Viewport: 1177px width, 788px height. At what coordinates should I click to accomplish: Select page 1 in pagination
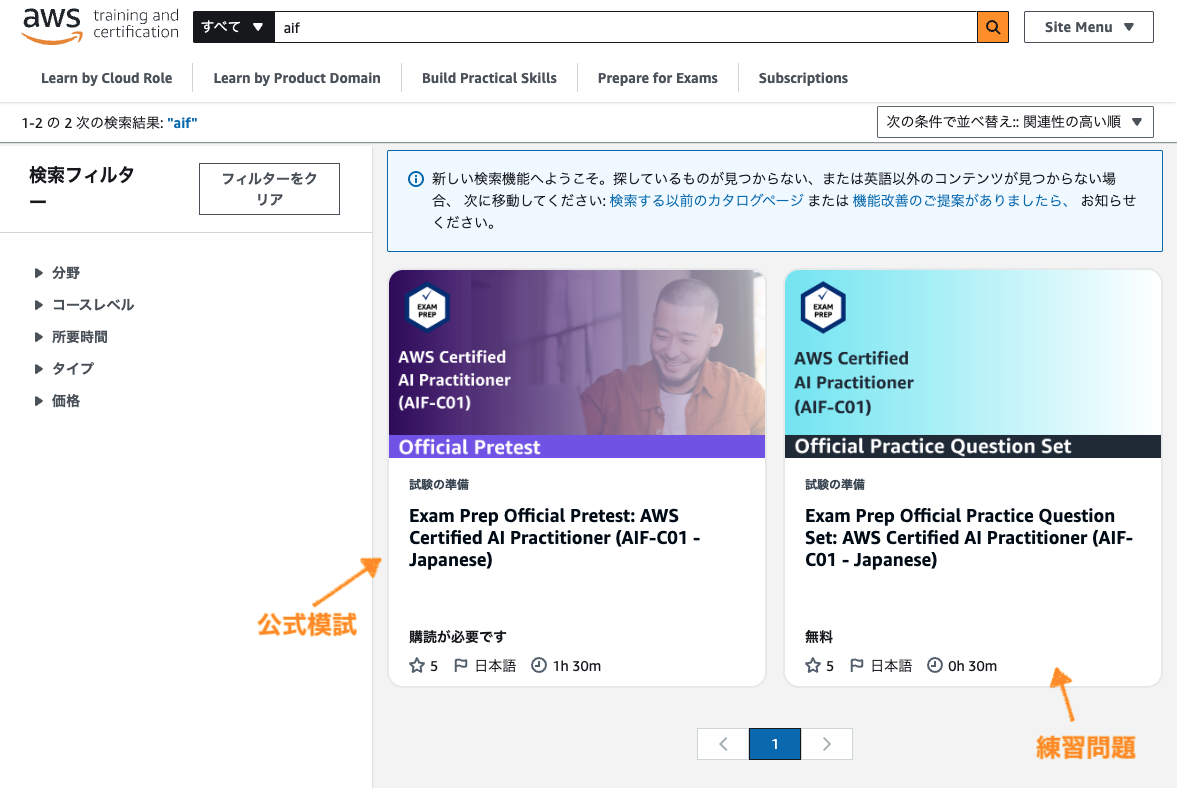point(775,744)
